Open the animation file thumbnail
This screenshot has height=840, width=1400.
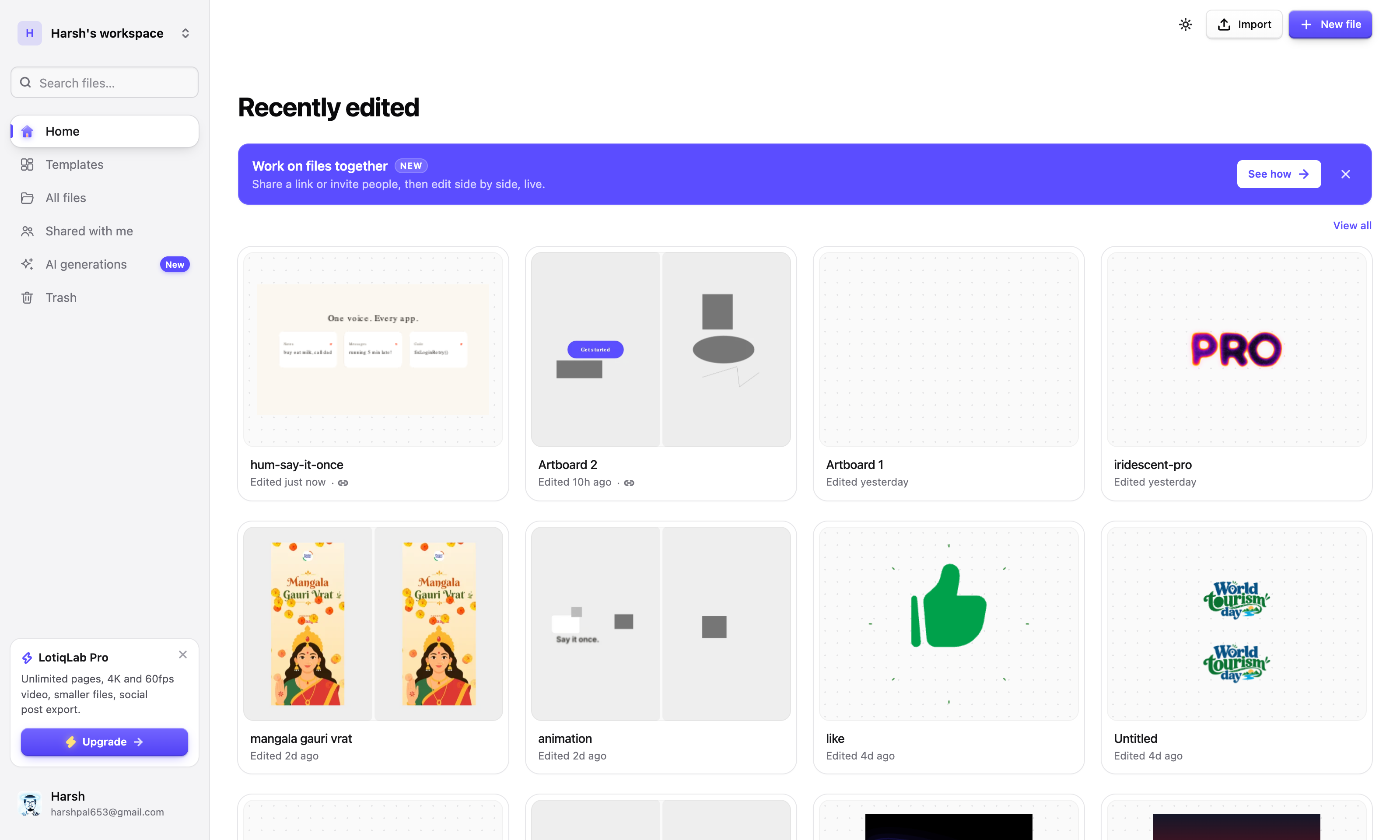[660, 624]
